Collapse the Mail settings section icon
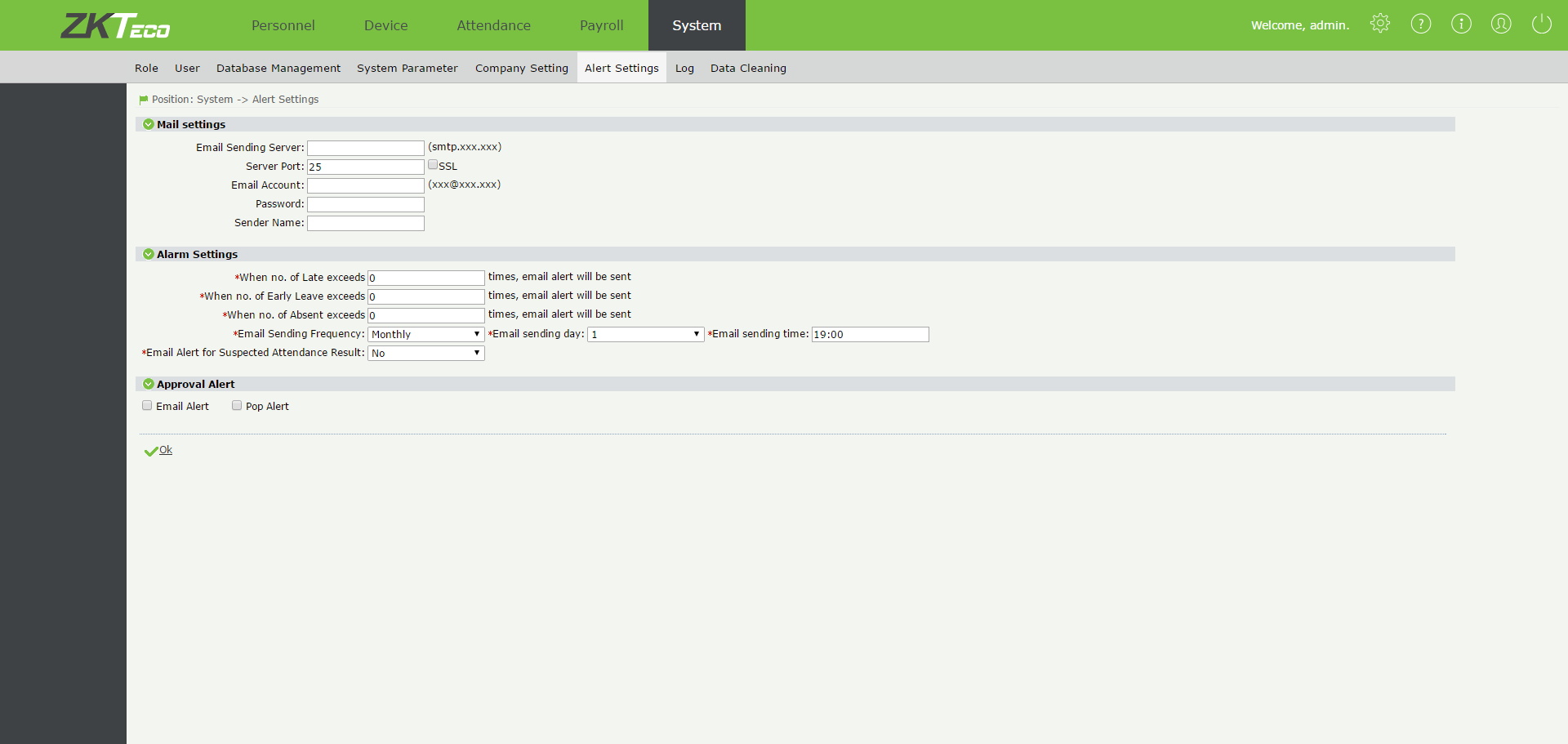This screenshot has width=1568, height=744. coord(149,124)
